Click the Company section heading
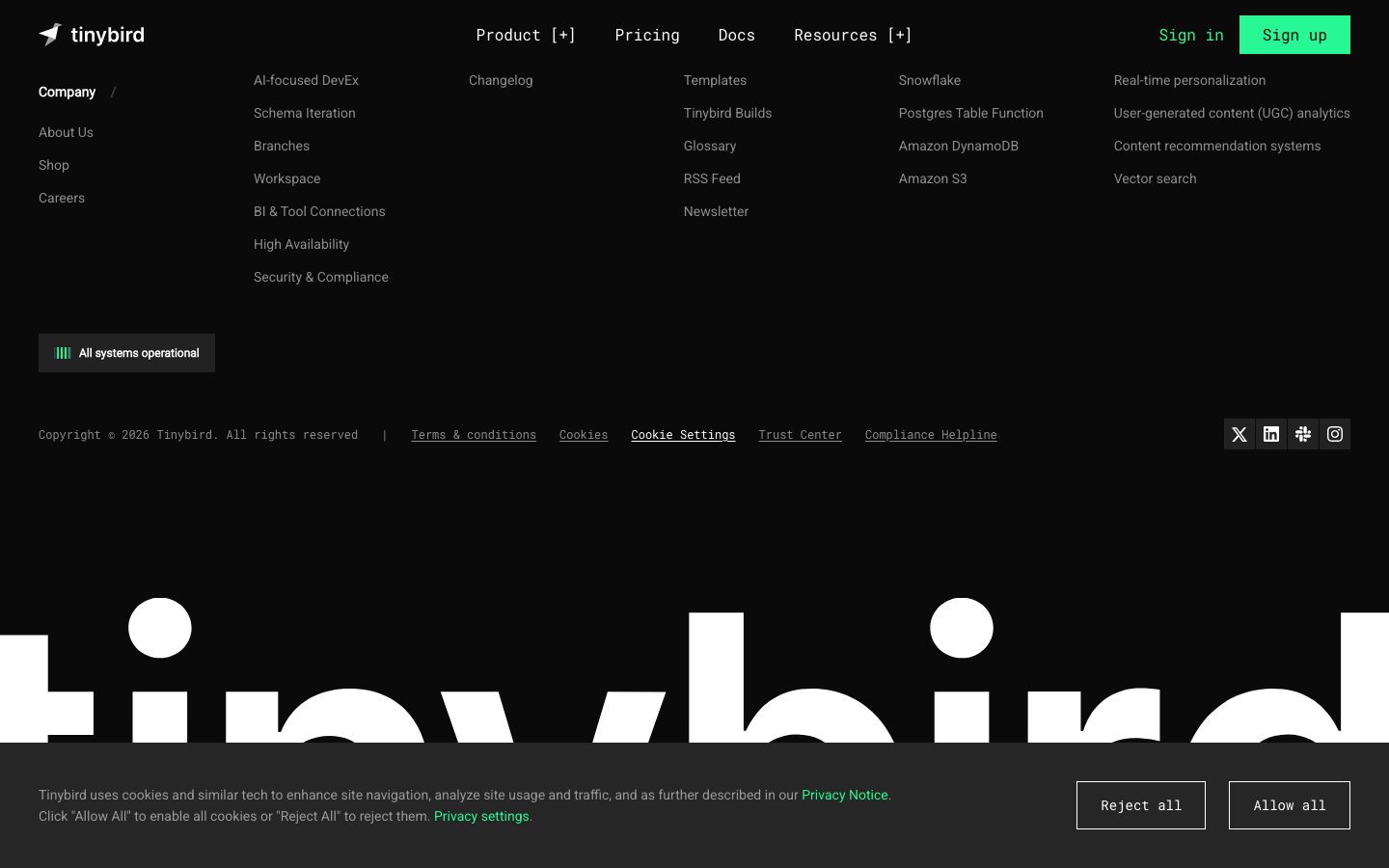 (x=67, y=92)
